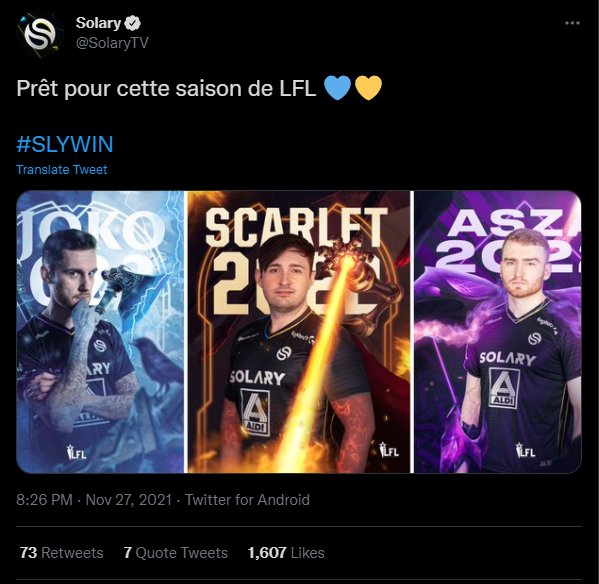Click the blue heart emoji
This screenshot has height=584, width=599.
point(337,88)
